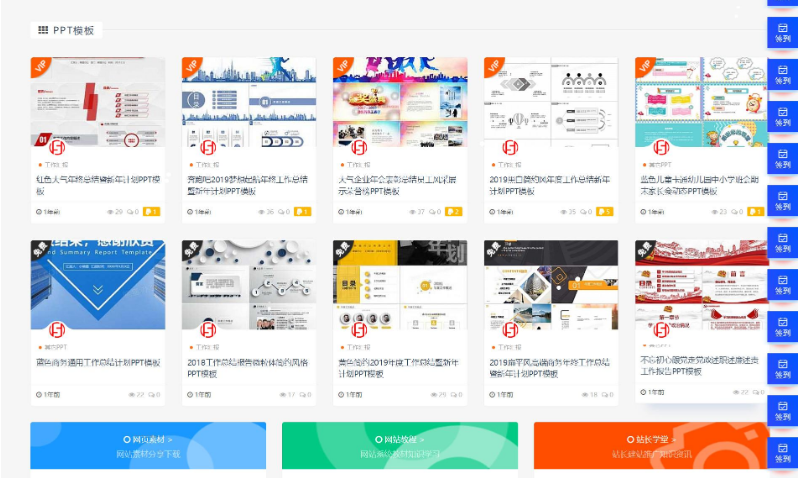Click the grid icon beside the PPT模板 heading

click(x=43, y=30)
